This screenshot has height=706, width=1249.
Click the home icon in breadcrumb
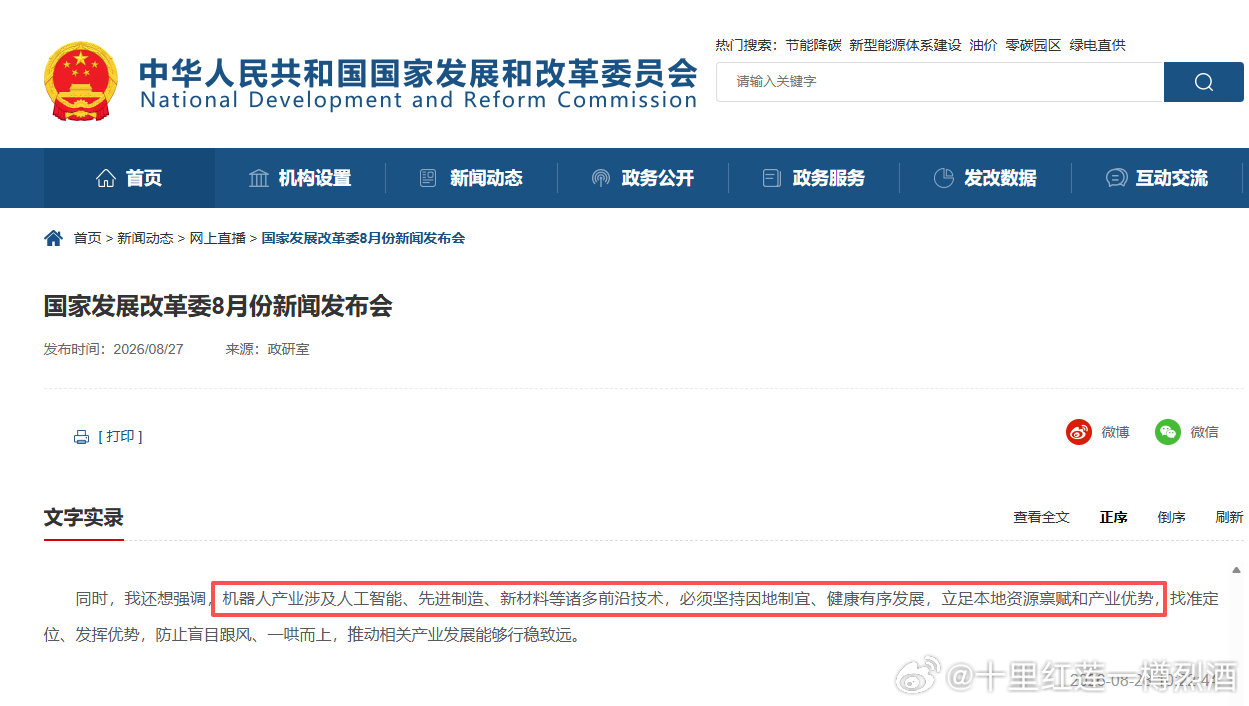[x=53, y=238]
